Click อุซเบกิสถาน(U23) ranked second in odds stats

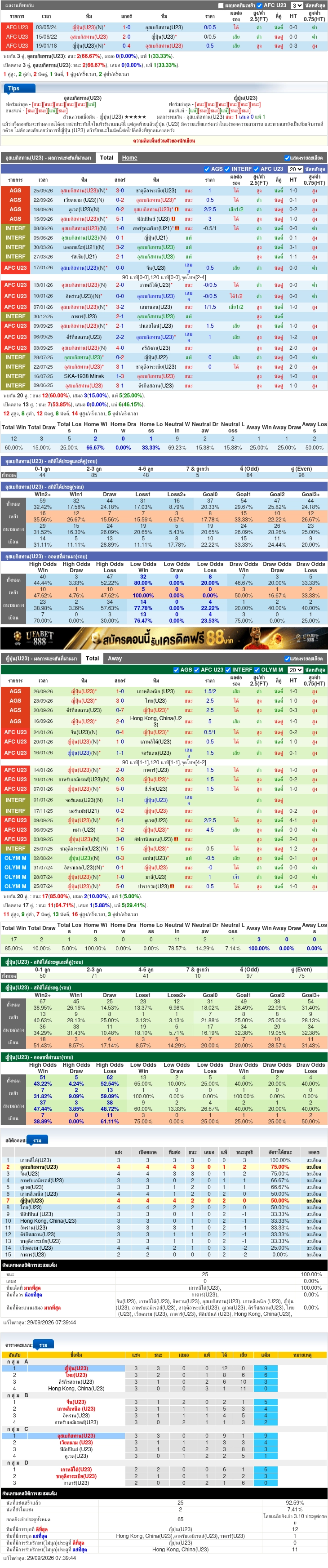click(38, 1167)
